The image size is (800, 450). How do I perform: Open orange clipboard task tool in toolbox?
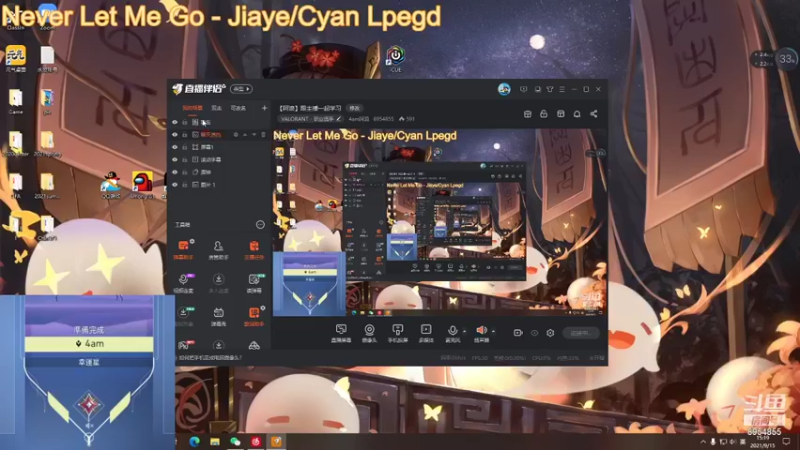click(254, 249)
